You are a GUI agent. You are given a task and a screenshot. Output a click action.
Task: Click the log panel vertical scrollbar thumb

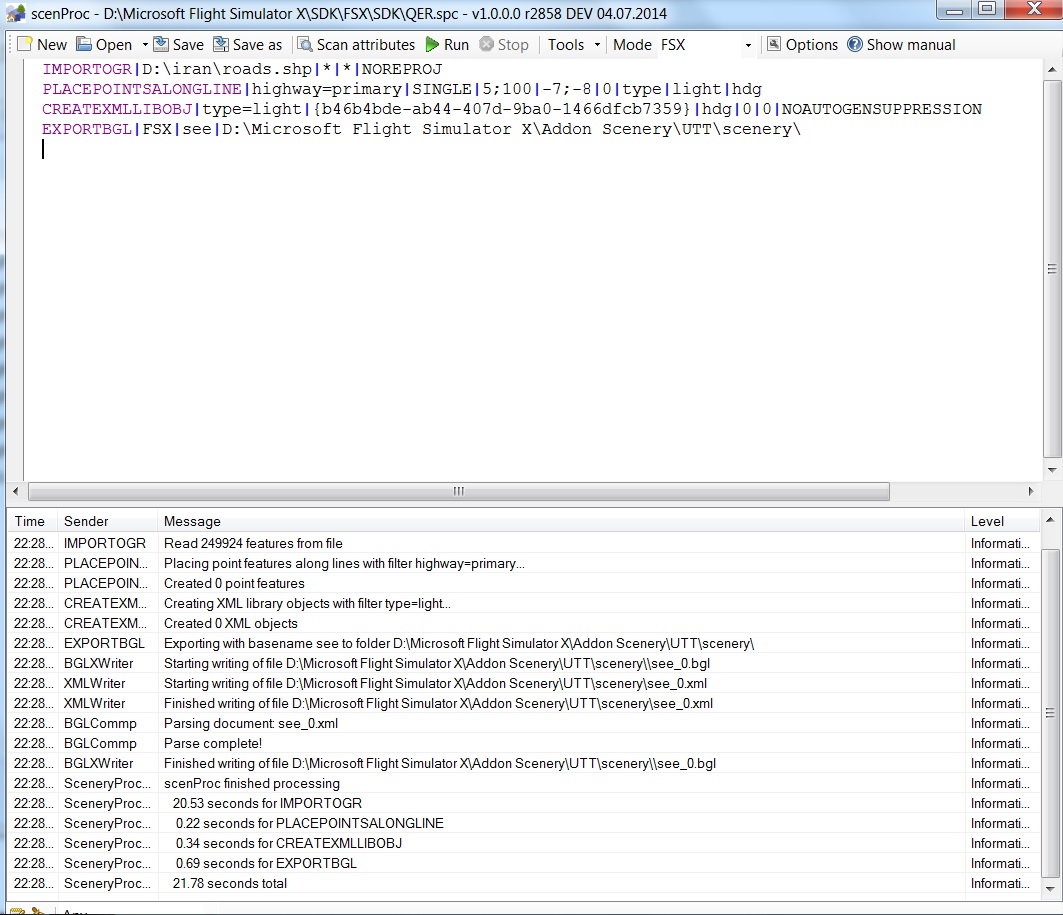[1050, 712]
